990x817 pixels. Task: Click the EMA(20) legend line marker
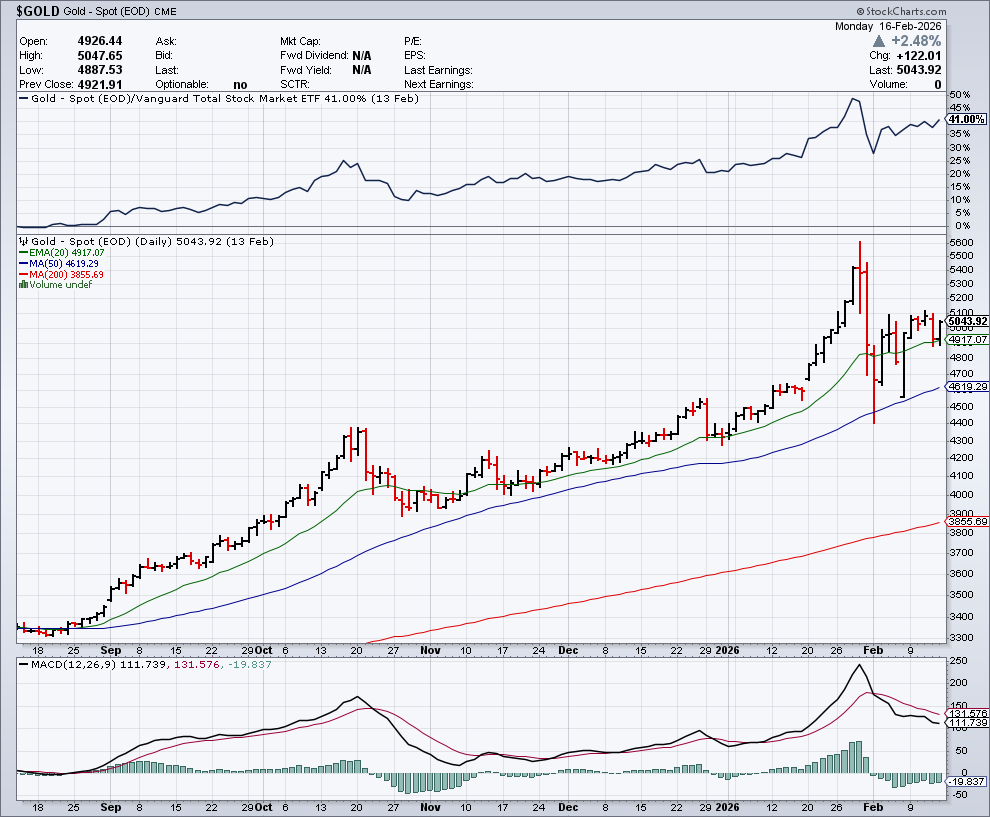tap(24, 253)
